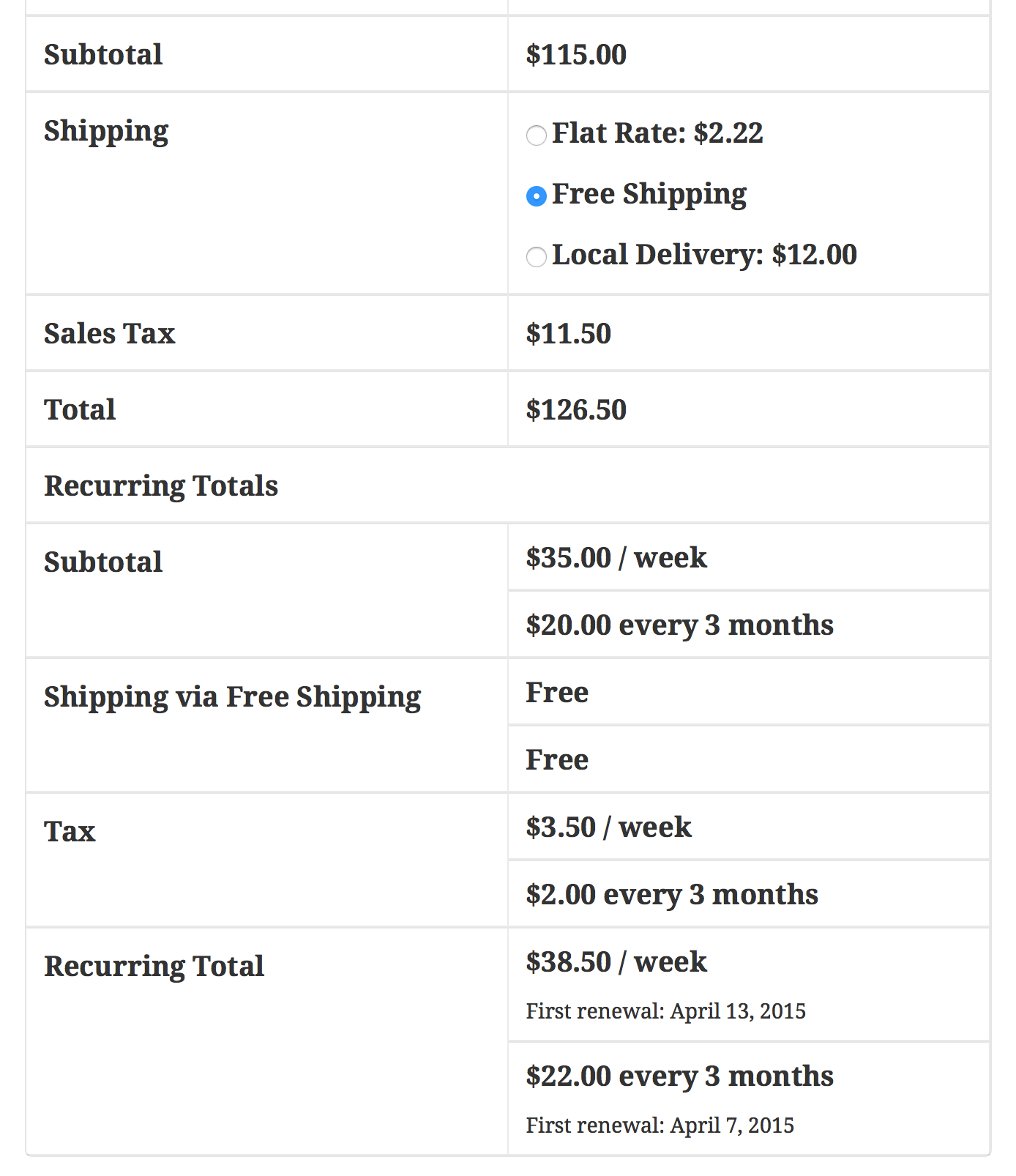Click the $22.00 every 3 months total

coord(679,1076)
